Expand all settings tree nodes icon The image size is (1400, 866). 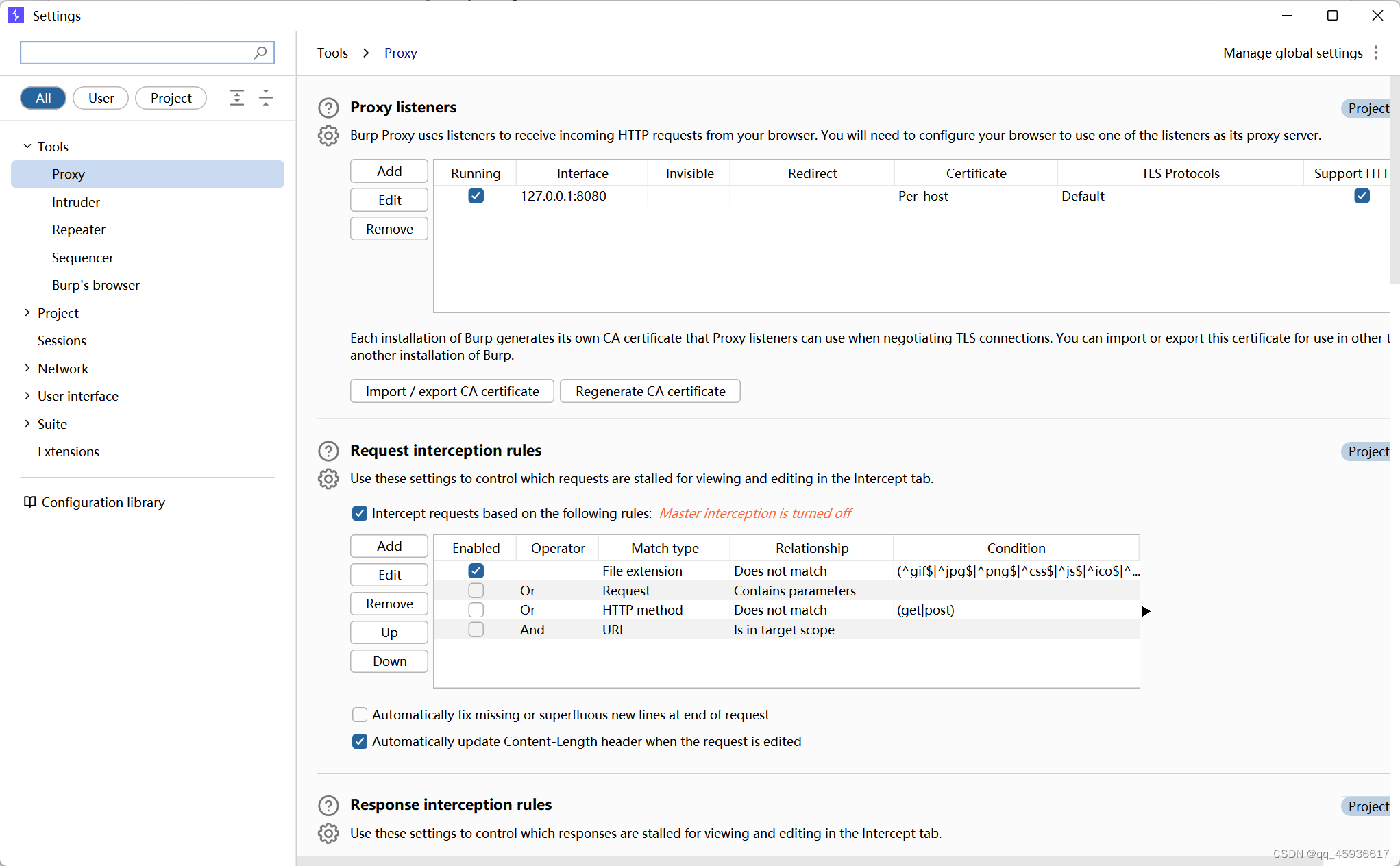237,98
